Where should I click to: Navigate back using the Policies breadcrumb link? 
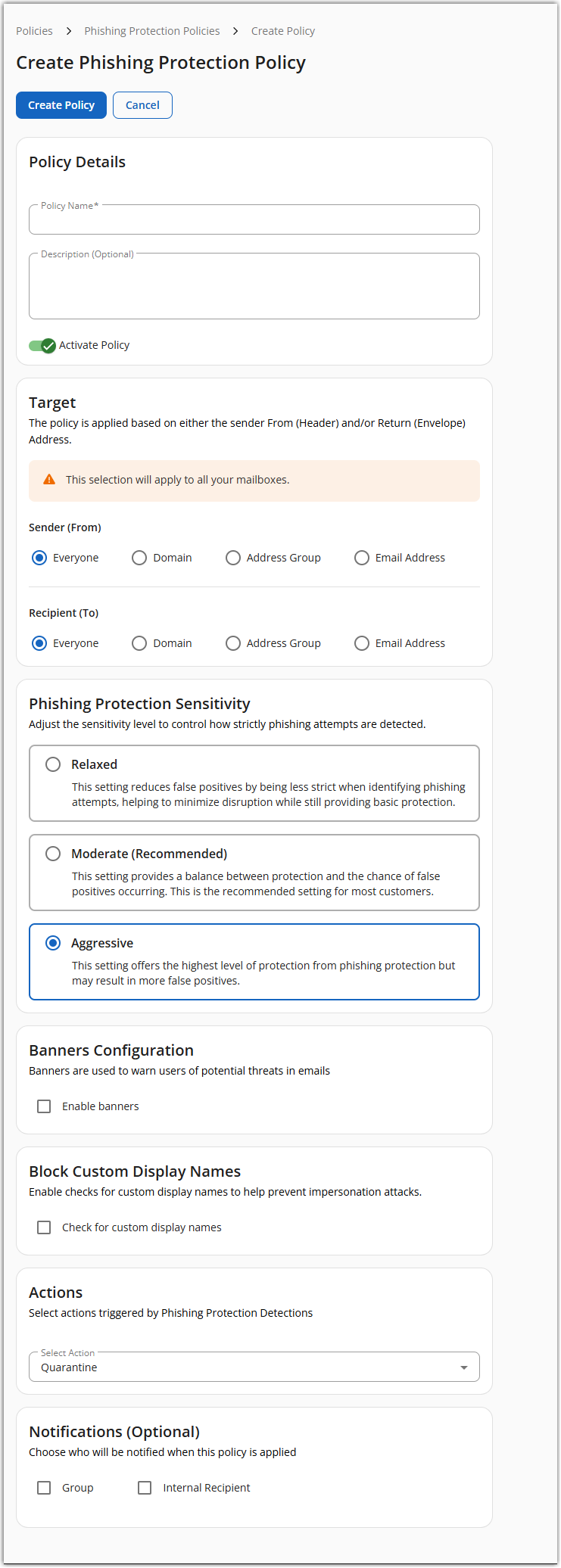click(x=34, y=31)
